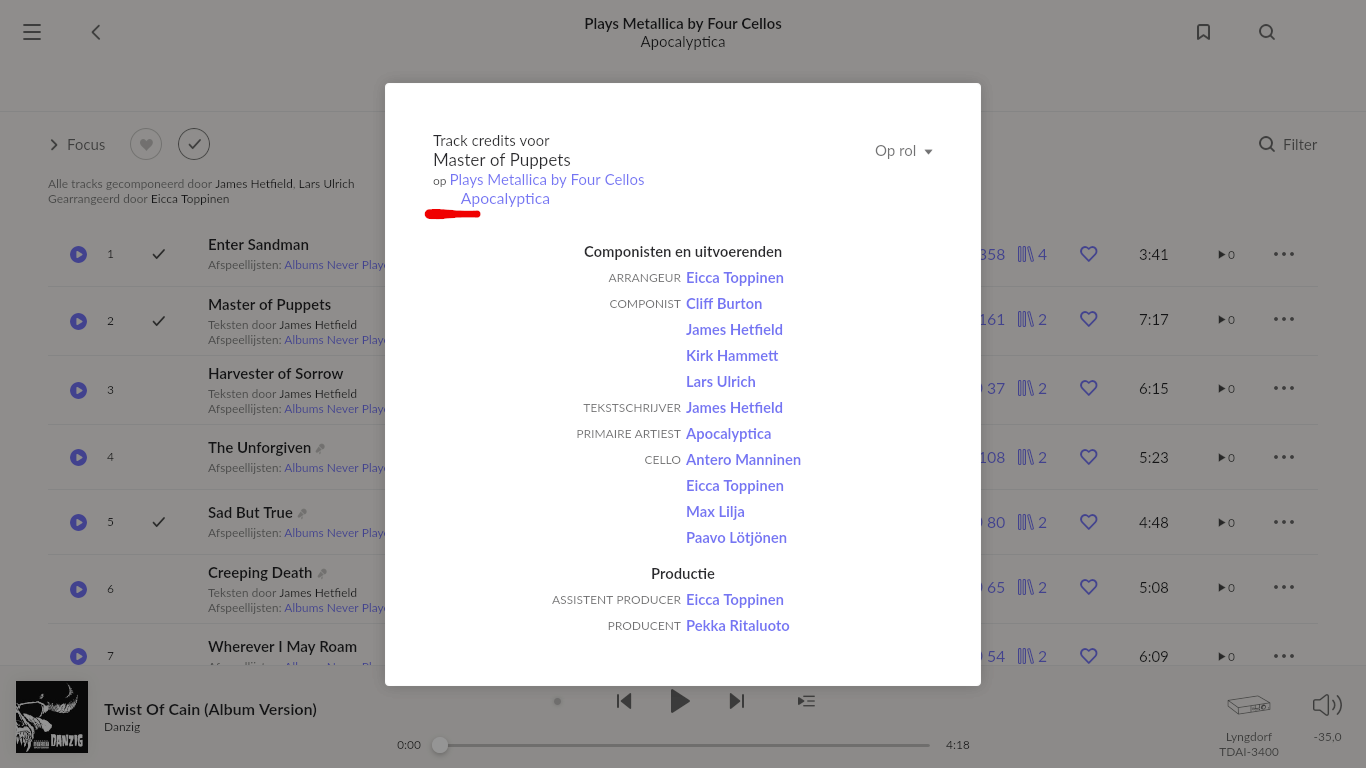1366x768 pixels.
Task: Go back with the arrow icon
Action: (x=96, y=32)
